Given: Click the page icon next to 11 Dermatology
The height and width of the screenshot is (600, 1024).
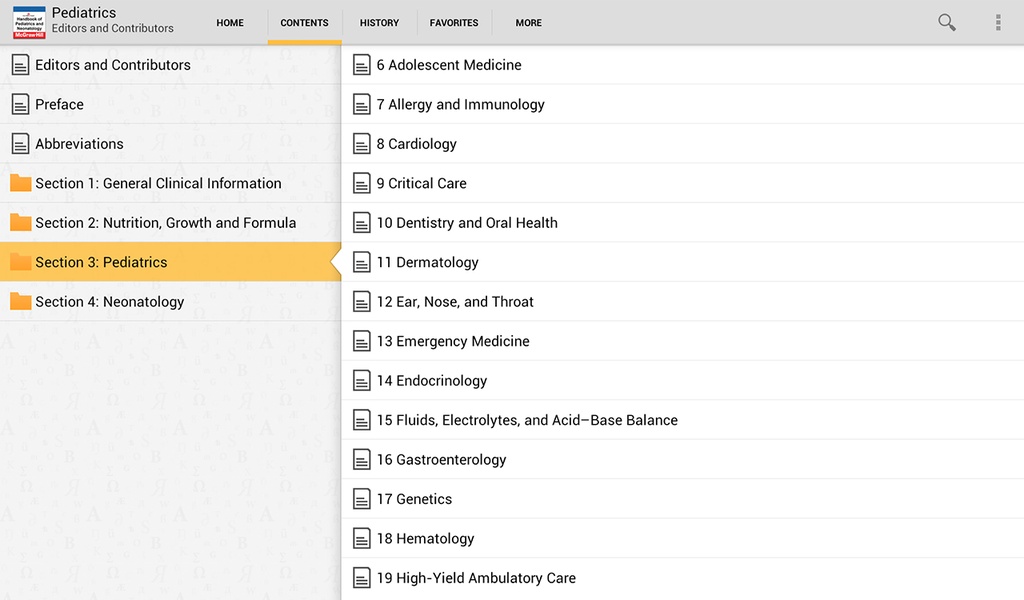Looking at the screenshot, I should point(362,262).
